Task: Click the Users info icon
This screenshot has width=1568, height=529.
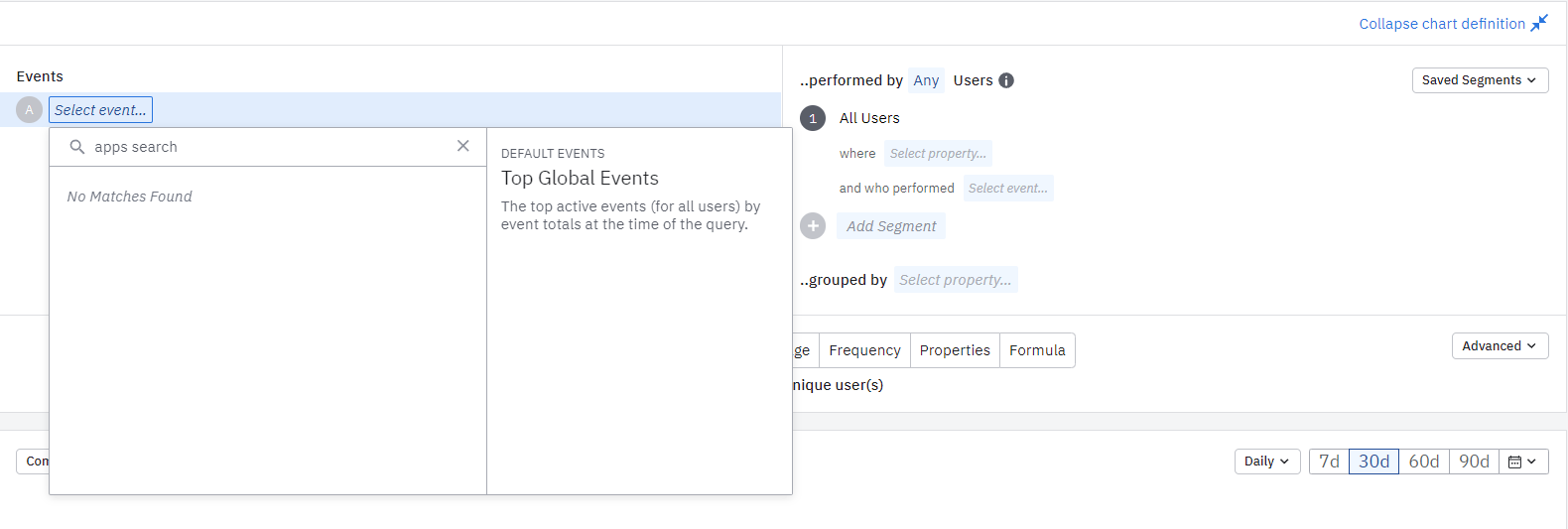Action: 1006,80
